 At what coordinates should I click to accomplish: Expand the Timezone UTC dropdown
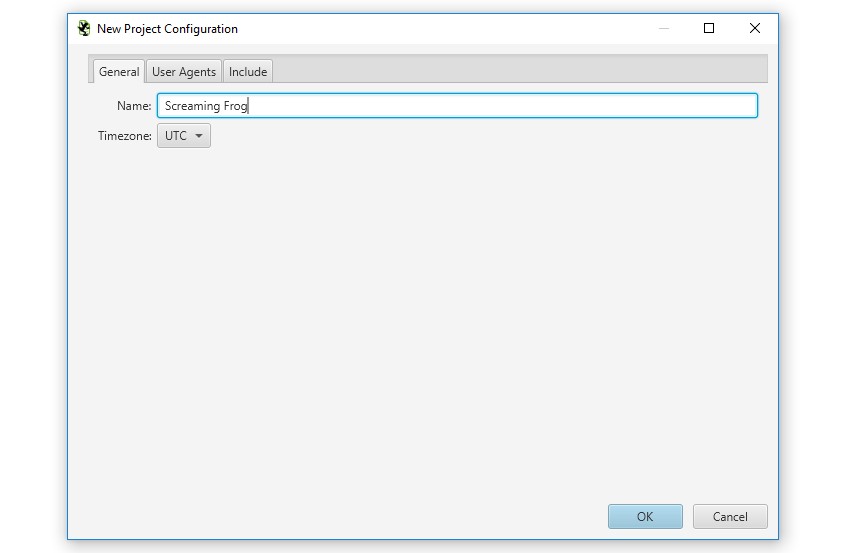pos(184,136)
